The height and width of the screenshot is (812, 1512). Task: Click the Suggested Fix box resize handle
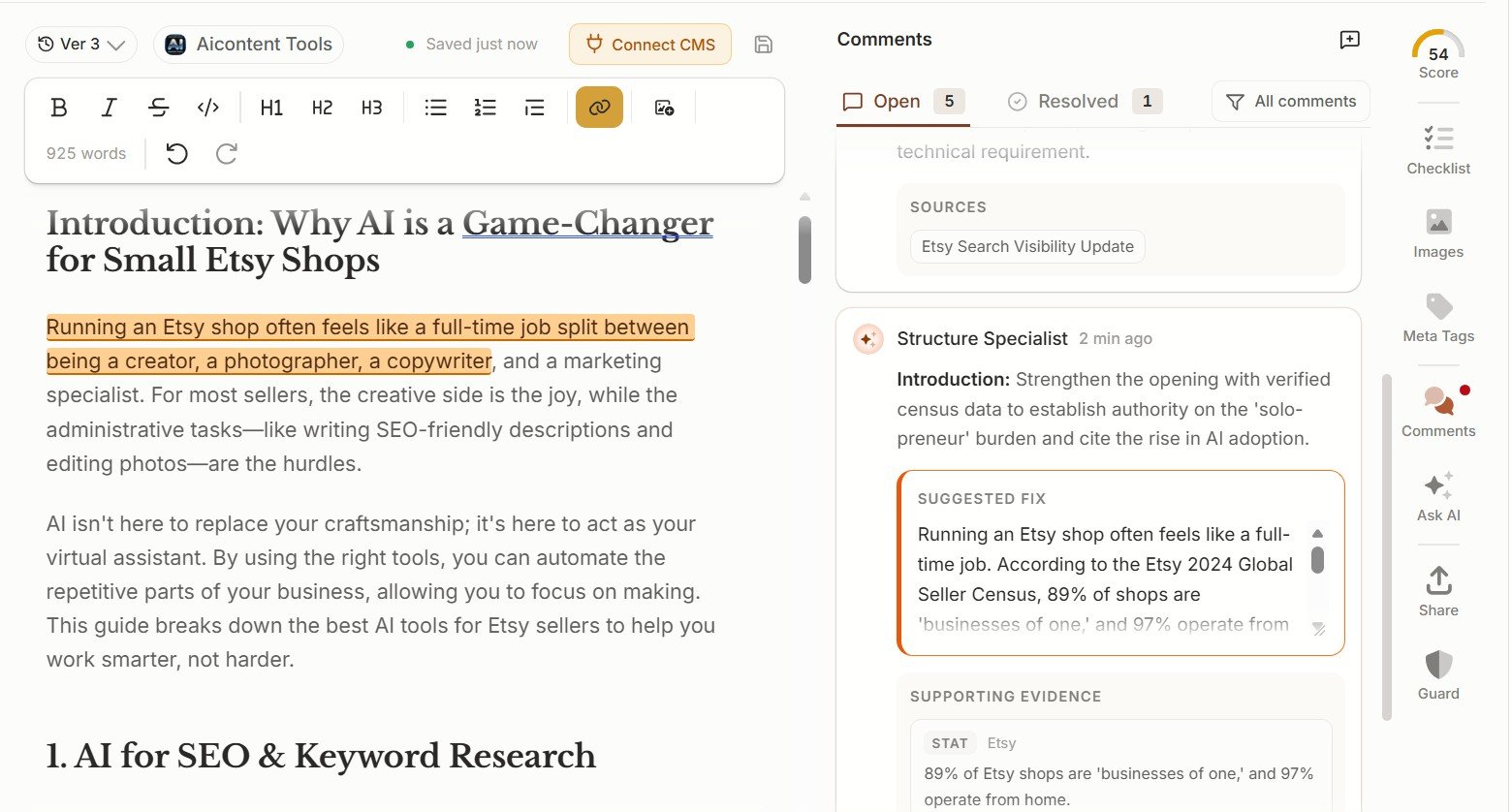tap(1318, 629)
